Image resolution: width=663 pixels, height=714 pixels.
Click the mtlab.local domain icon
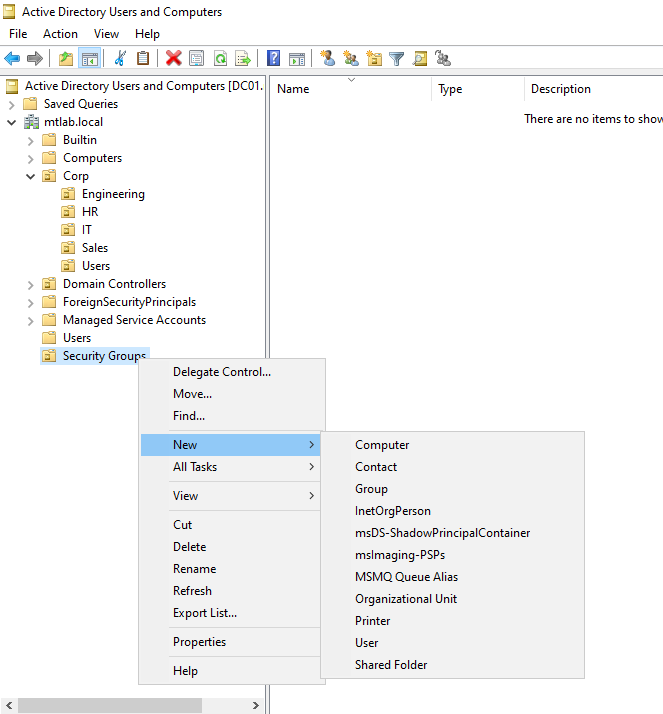pos(31,122)
